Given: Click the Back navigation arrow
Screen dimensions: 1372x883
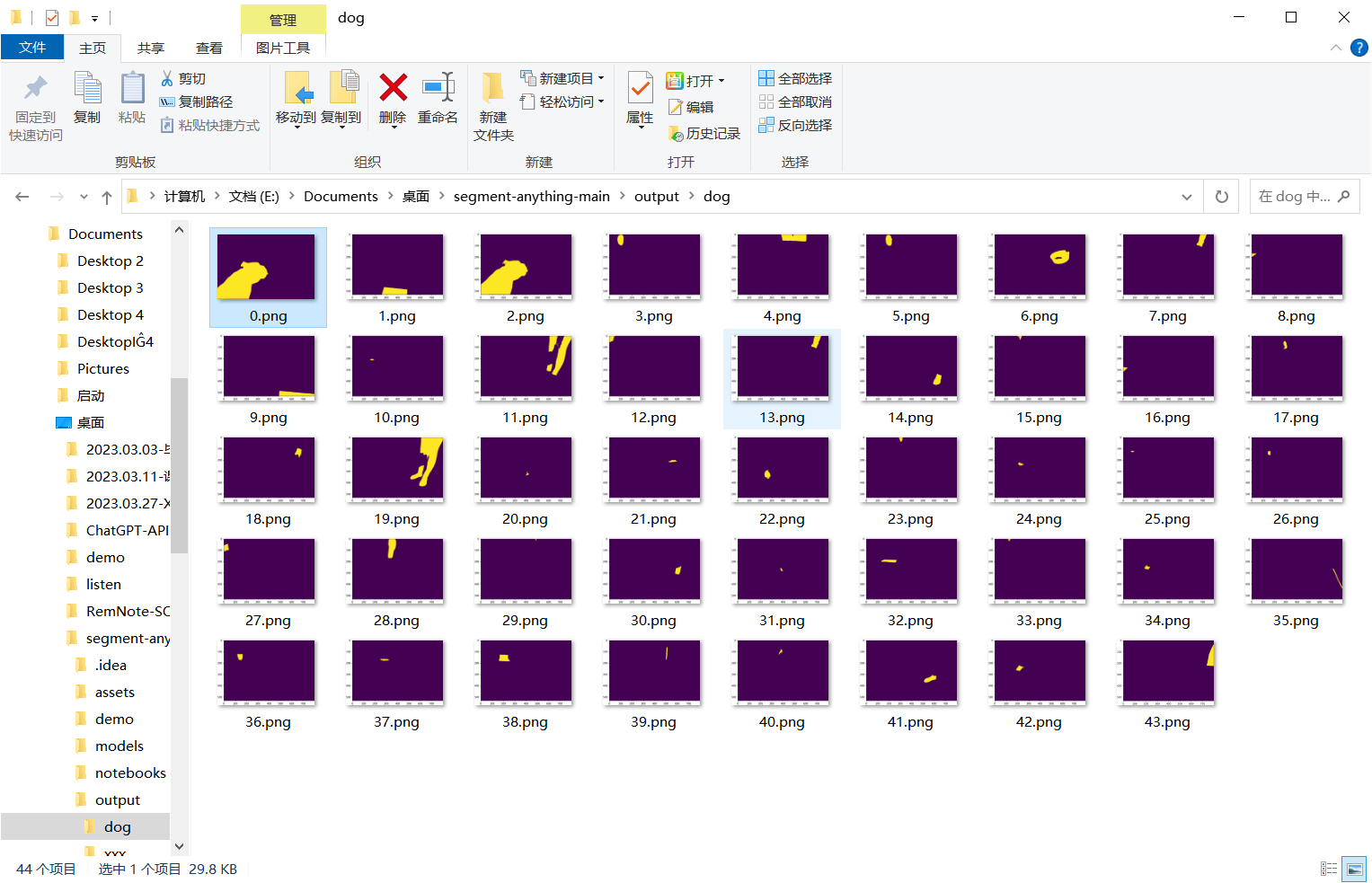Looking at the screenshot, I should [x=22, y=197].
